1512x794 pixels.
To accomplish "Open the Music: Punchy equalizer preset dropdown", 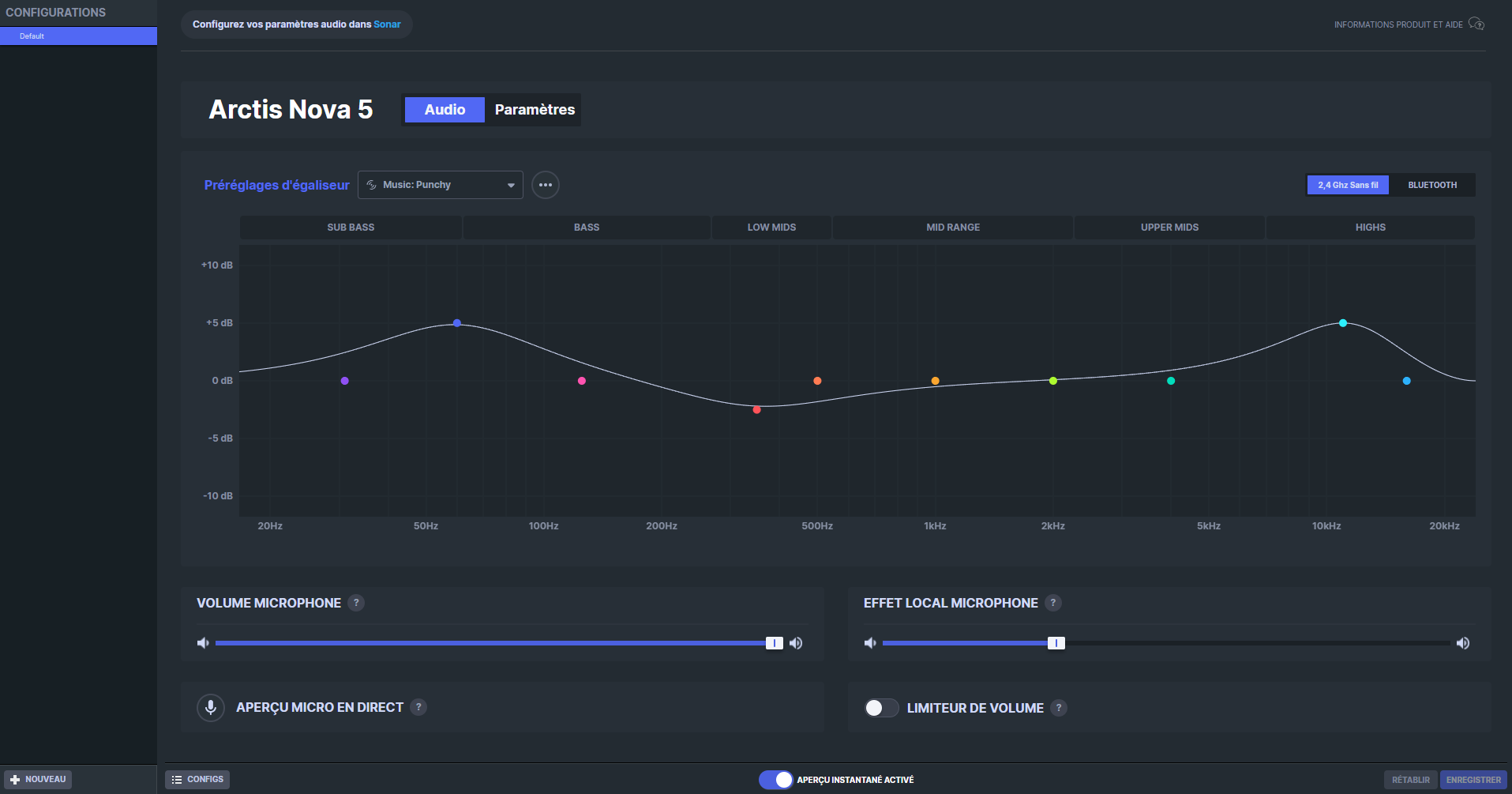I will (441, 185).
